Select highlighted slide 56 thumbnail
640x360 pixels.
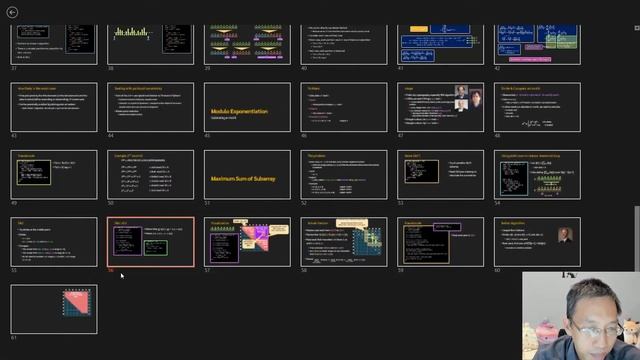click(x=151, y=242)
